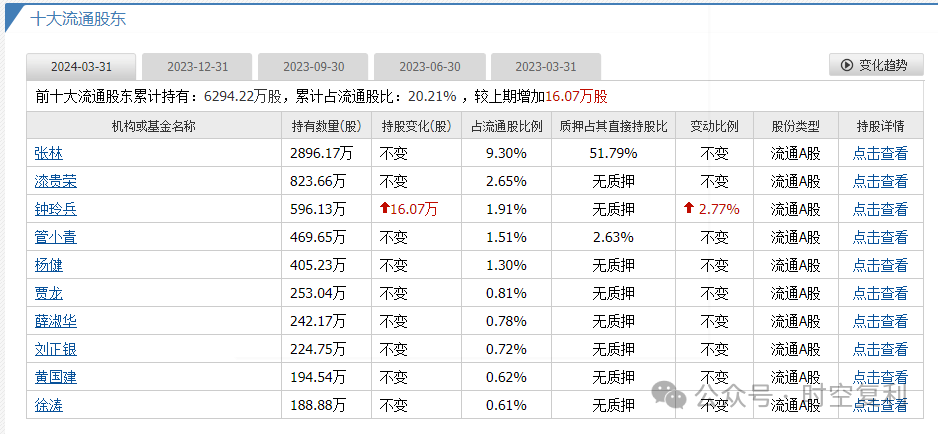Click the 20.21% cumulative ratio text
This screenshot has height=434, width=938.
434,96
